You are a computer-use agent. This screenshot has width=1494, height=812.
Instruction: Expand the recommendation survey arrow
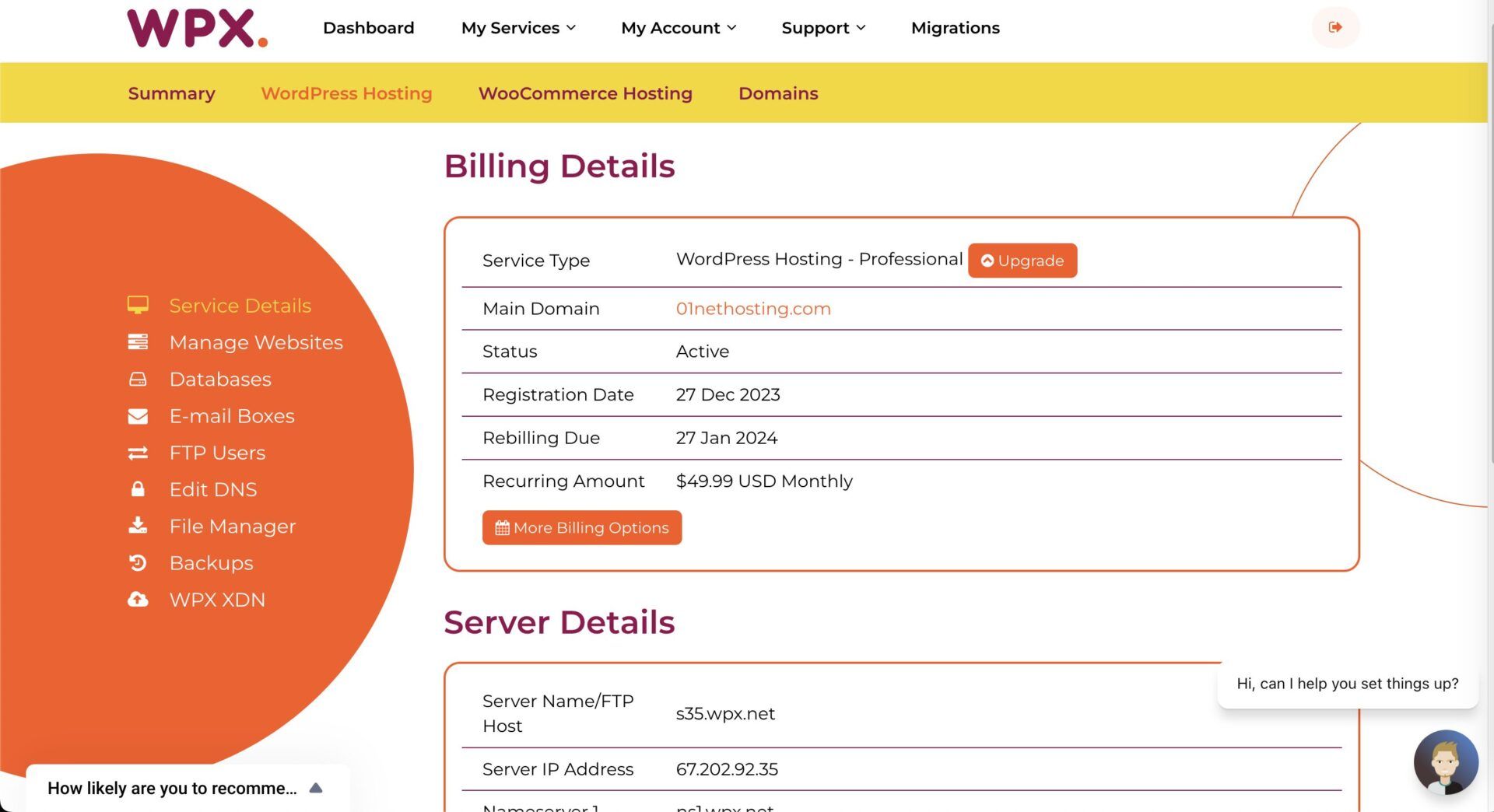pos(316,788)
